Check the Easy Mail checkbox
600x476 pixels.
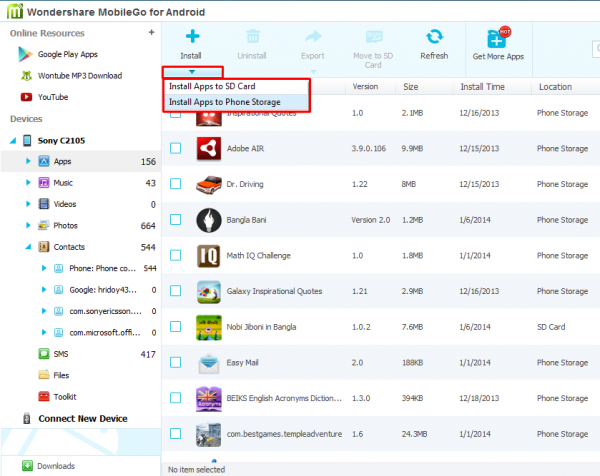[176, 362]
